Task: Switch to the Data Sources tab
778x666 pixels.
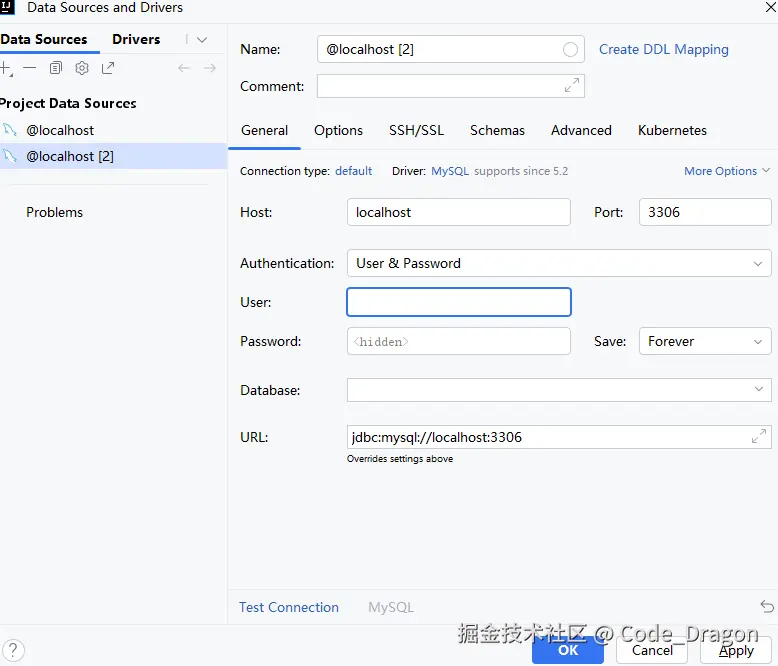Action: click(x=44, y=39)
